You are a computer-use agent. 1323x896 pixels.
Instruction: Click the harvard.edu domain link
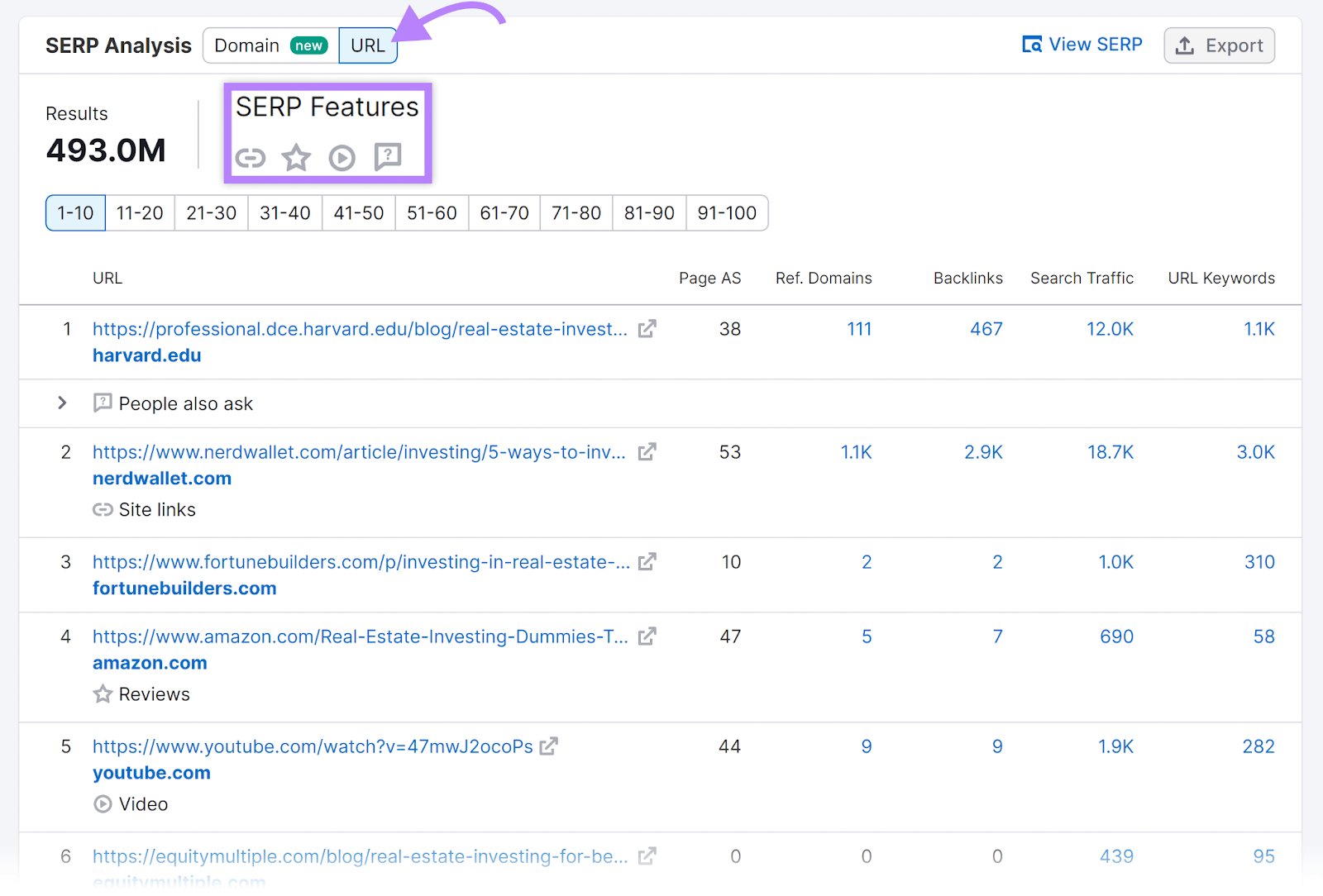[147, 355]
